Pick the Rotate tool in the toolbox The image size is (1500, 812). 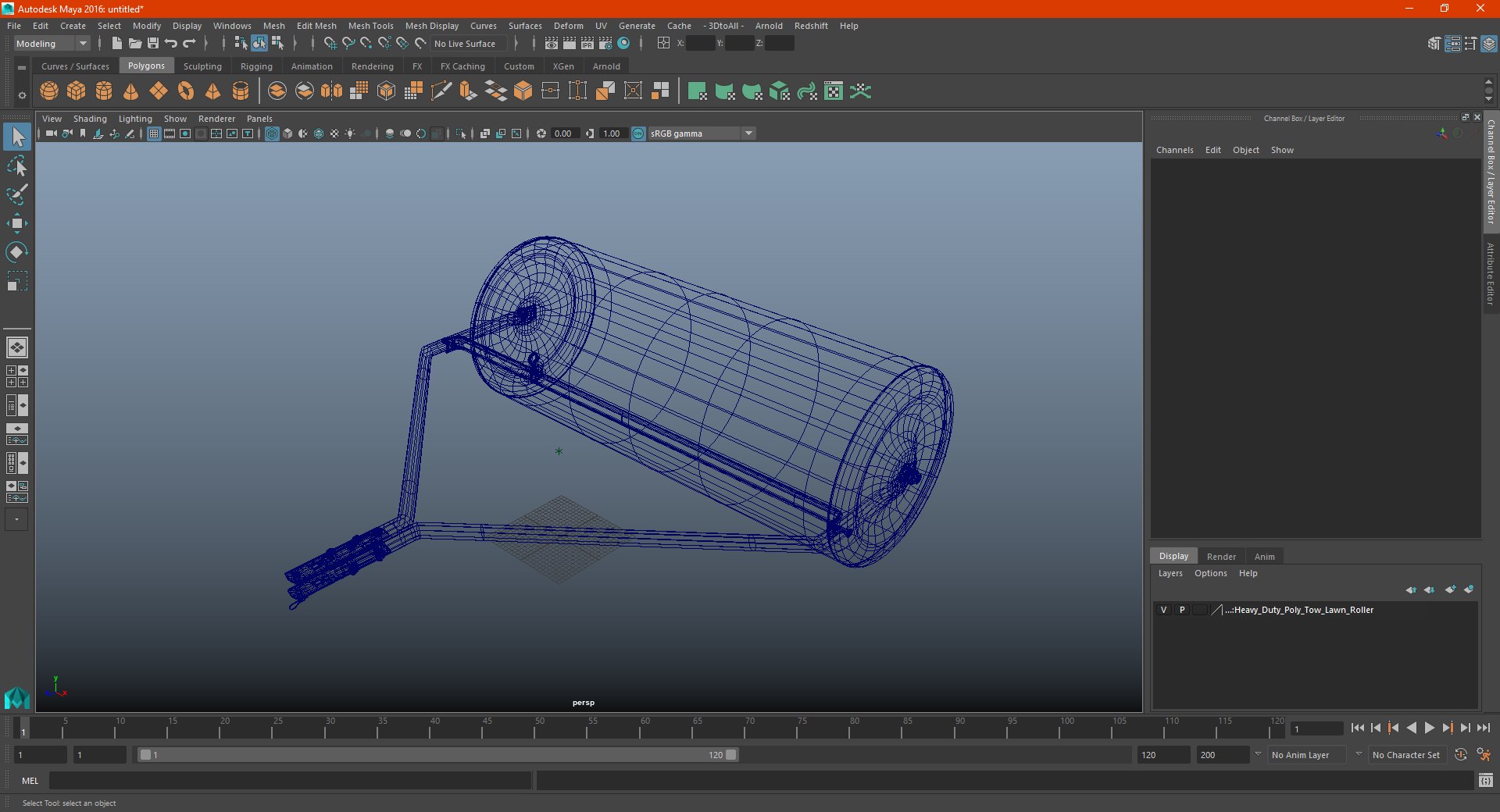[17, 252]
